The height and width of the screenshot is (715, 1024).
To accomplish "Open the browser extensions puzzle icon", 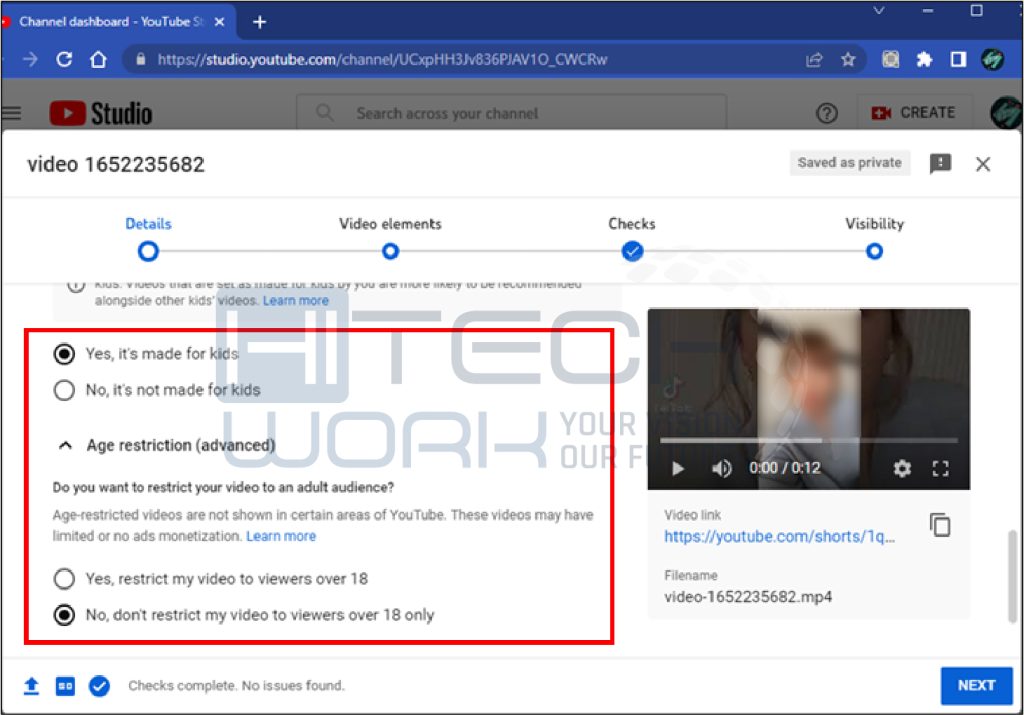I will [924, 60].
